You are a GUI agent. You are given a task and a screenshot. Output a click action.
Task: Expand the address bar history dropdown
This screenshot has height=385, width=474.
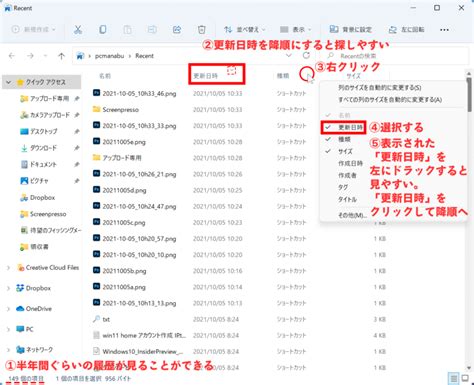pos(289,56)
